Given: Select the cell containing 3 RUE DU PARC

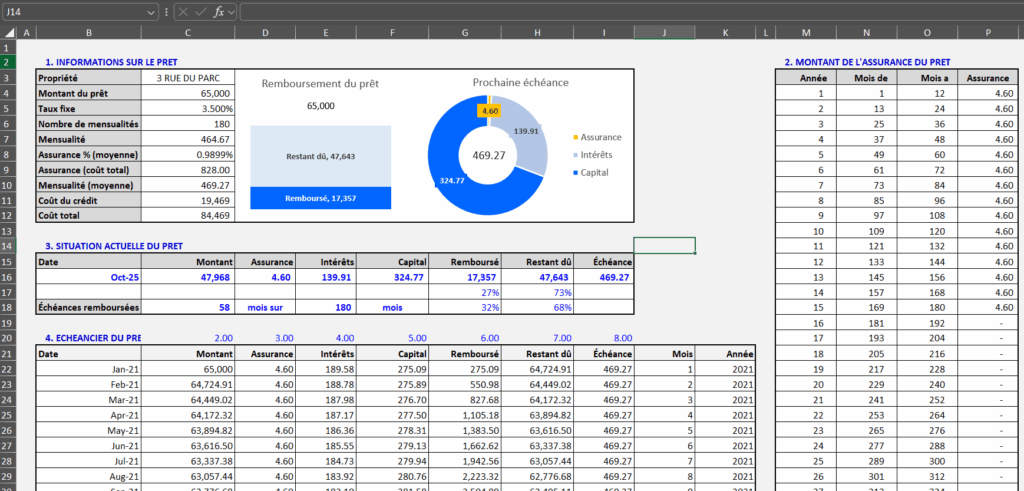Looking at the screenshot, I should point(188,77).
